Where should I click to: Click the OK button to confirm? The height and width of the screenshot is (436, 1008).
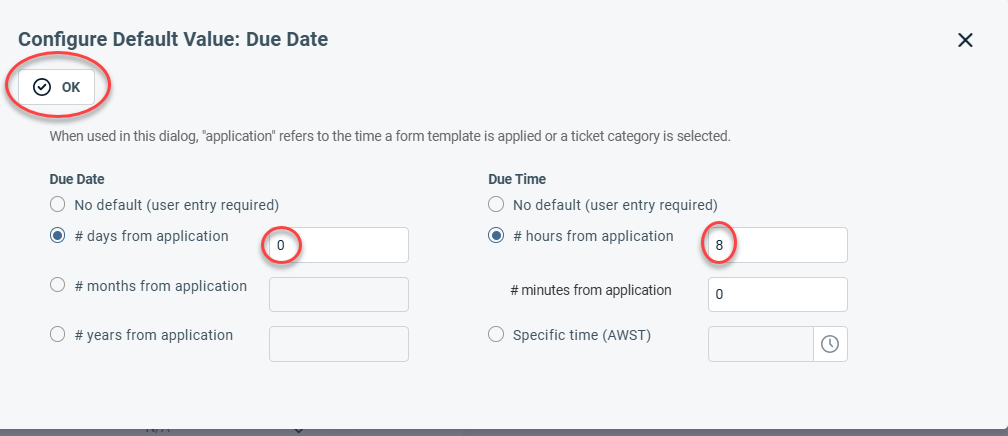point(57,87)
